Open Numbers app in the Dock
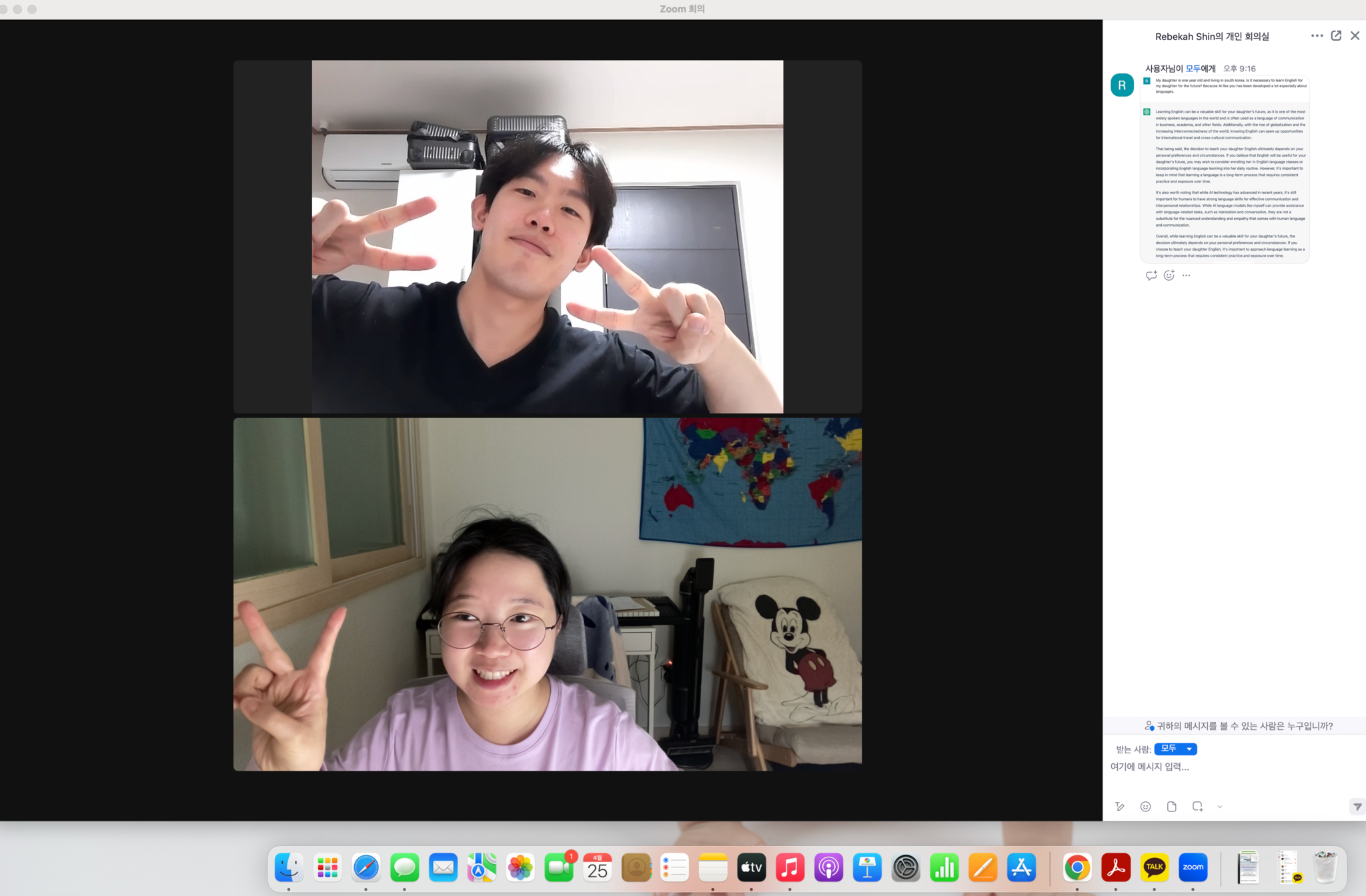 (944, 867)
